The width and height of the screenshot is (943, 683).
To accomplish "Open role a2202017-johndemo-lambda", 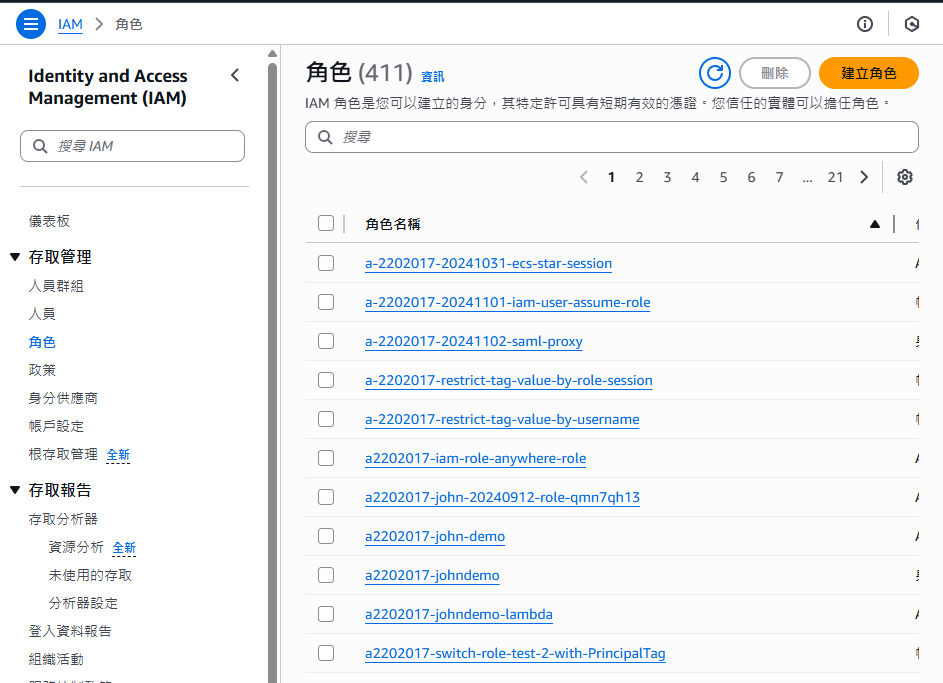I will pos(459,614).
